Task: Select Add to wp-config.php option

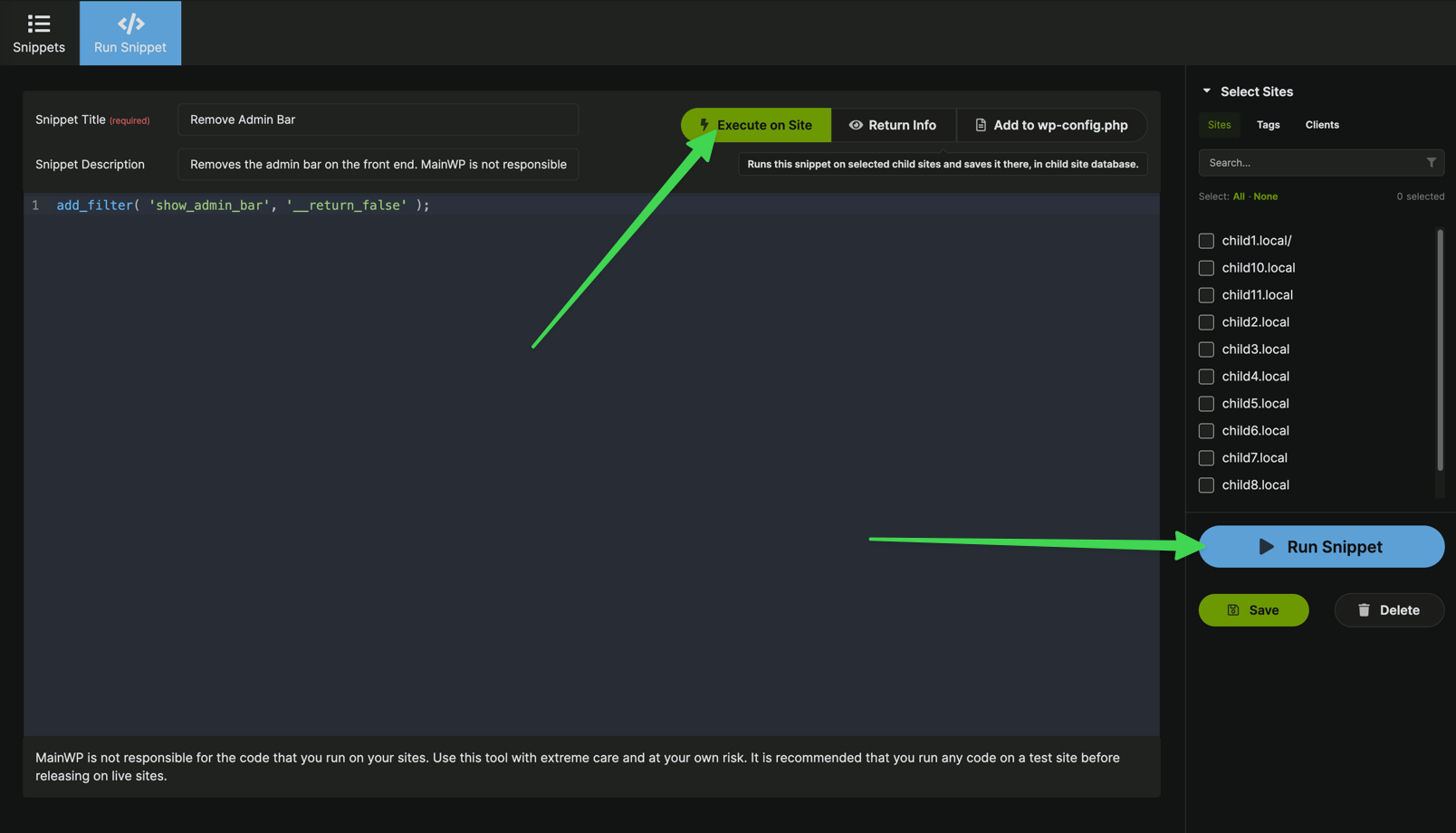Action: tap(1051, 125)
